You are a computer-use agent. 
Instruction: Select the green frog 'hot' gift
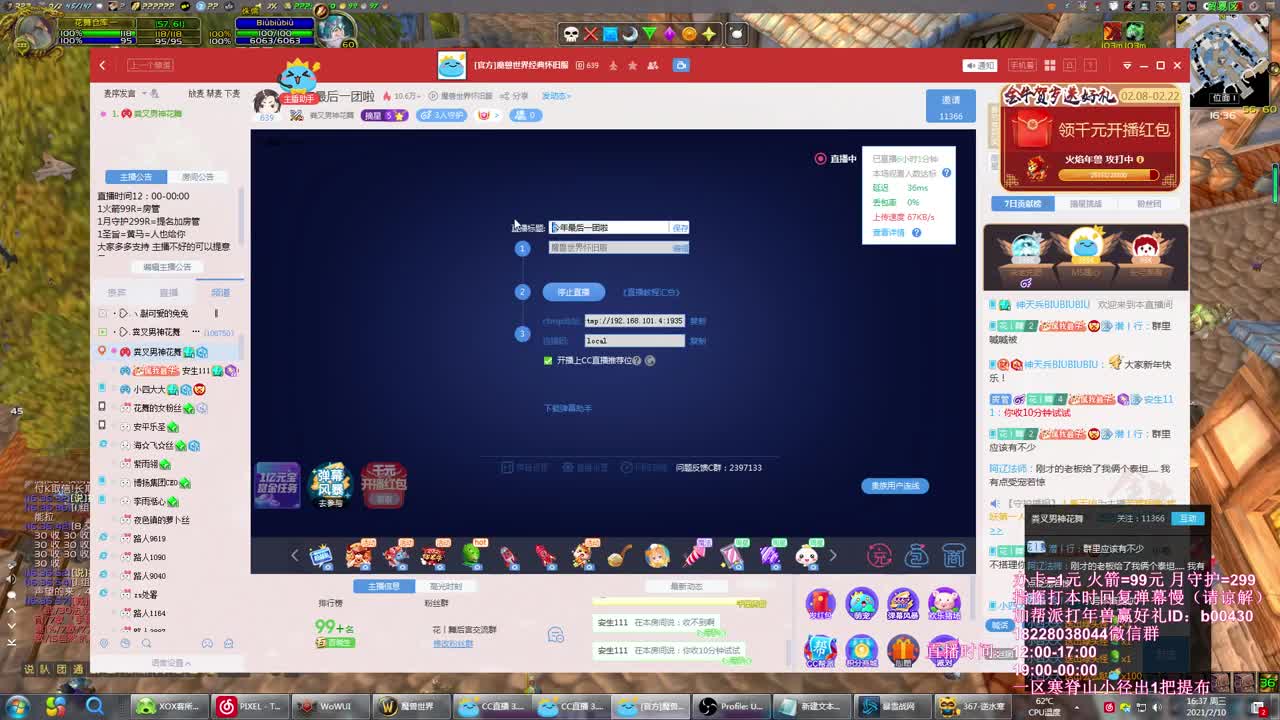[x=472, y=555]
